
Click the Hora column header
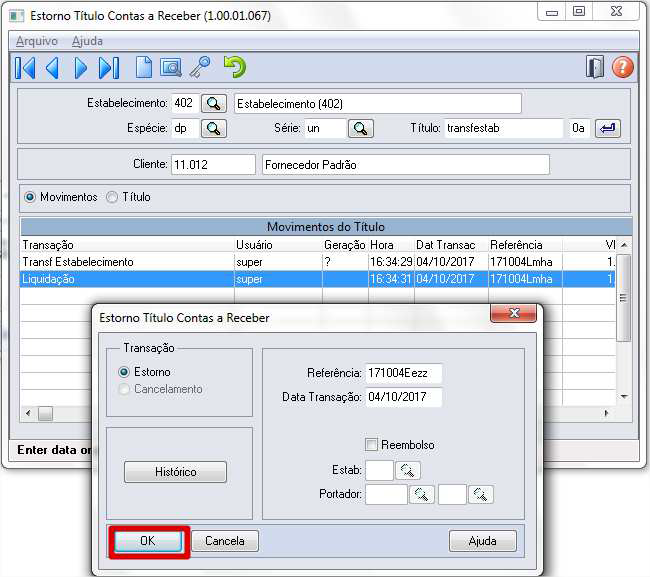tap(391, 245)
